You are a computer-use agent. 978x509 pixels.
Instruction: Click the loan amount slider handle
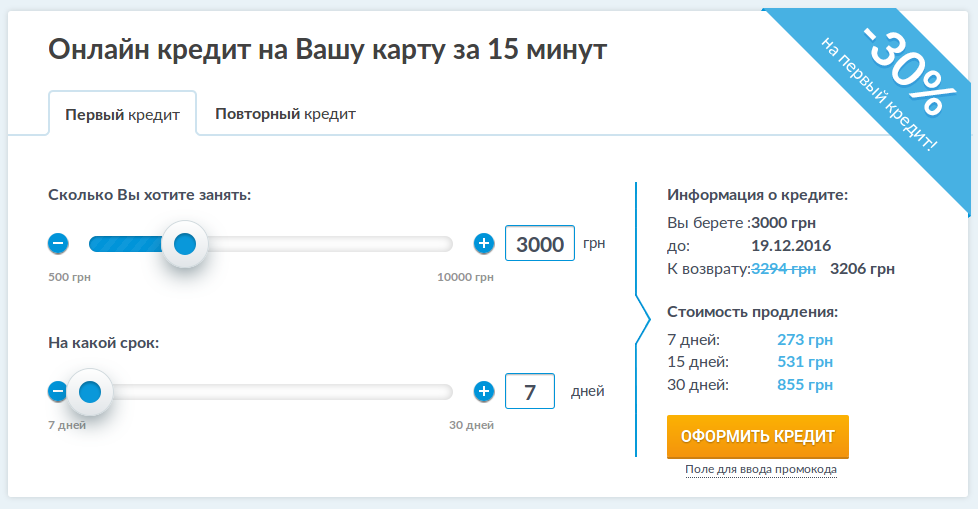[184, 244]
